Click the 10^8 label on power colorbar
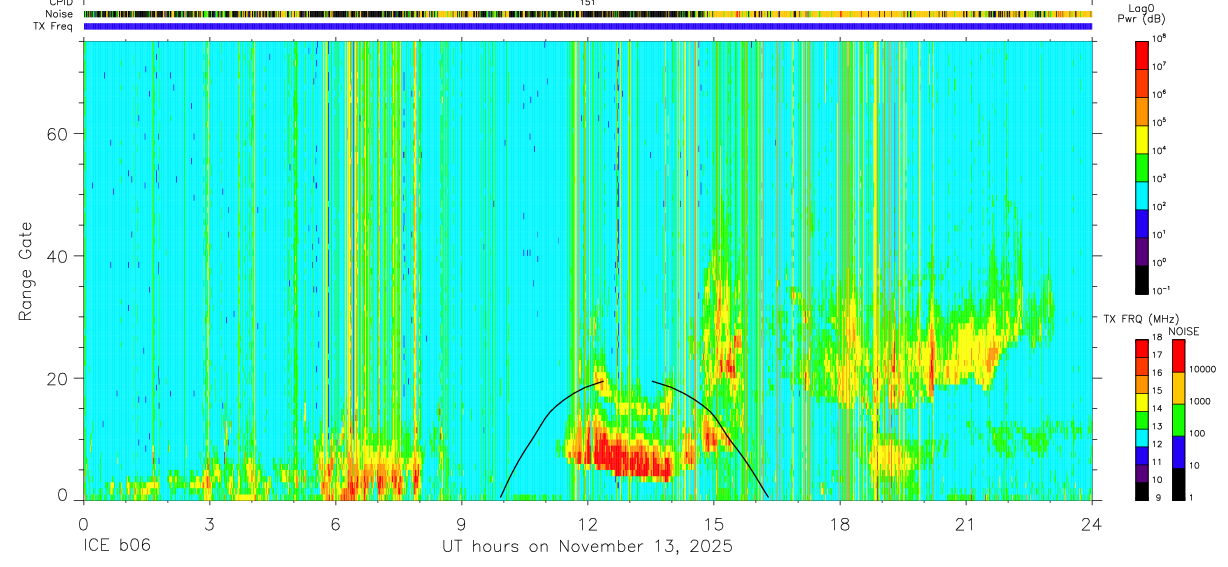 click(1158, 37)
